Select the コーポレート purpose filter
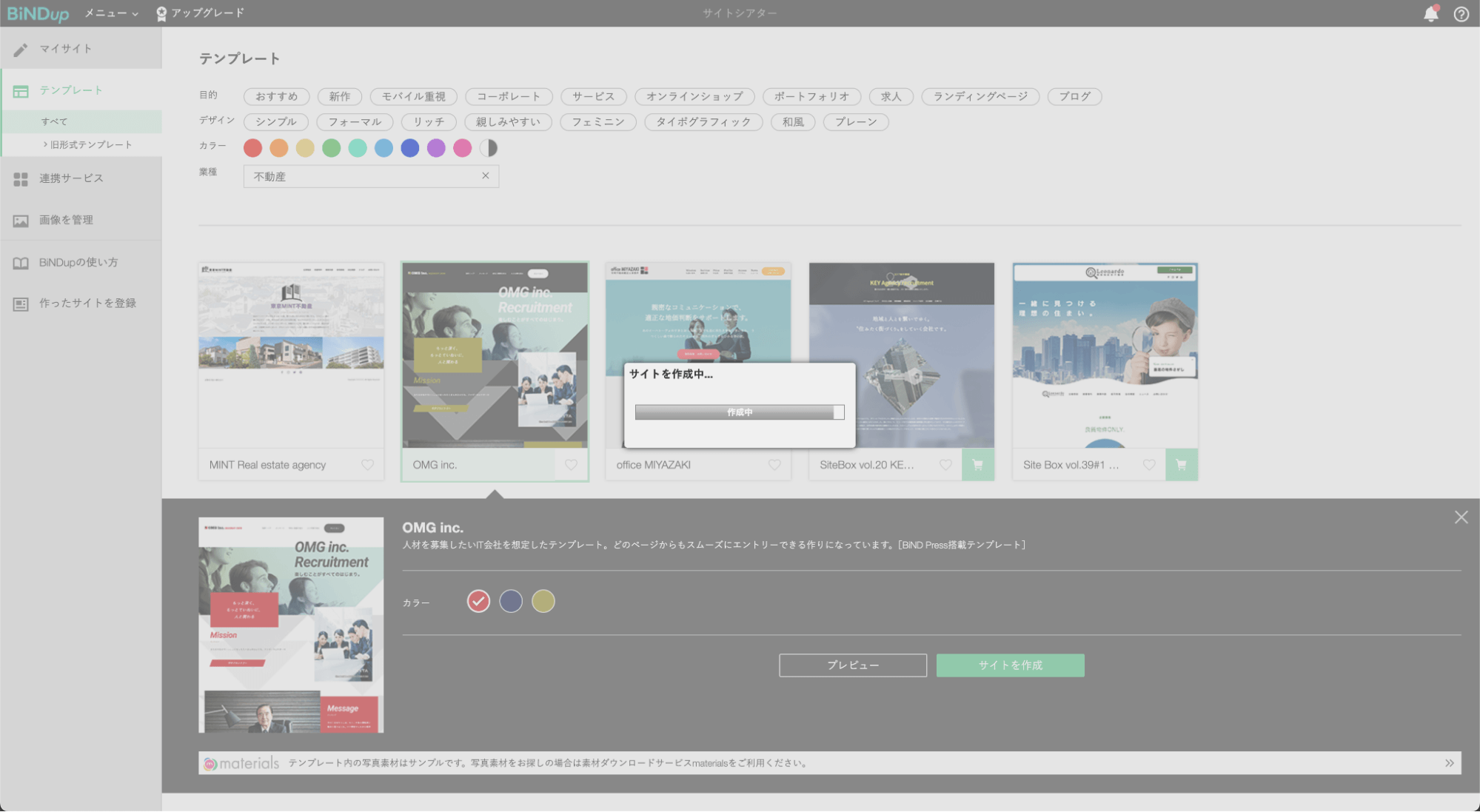This screenshot has width=1480, height=812. (508, 96)
